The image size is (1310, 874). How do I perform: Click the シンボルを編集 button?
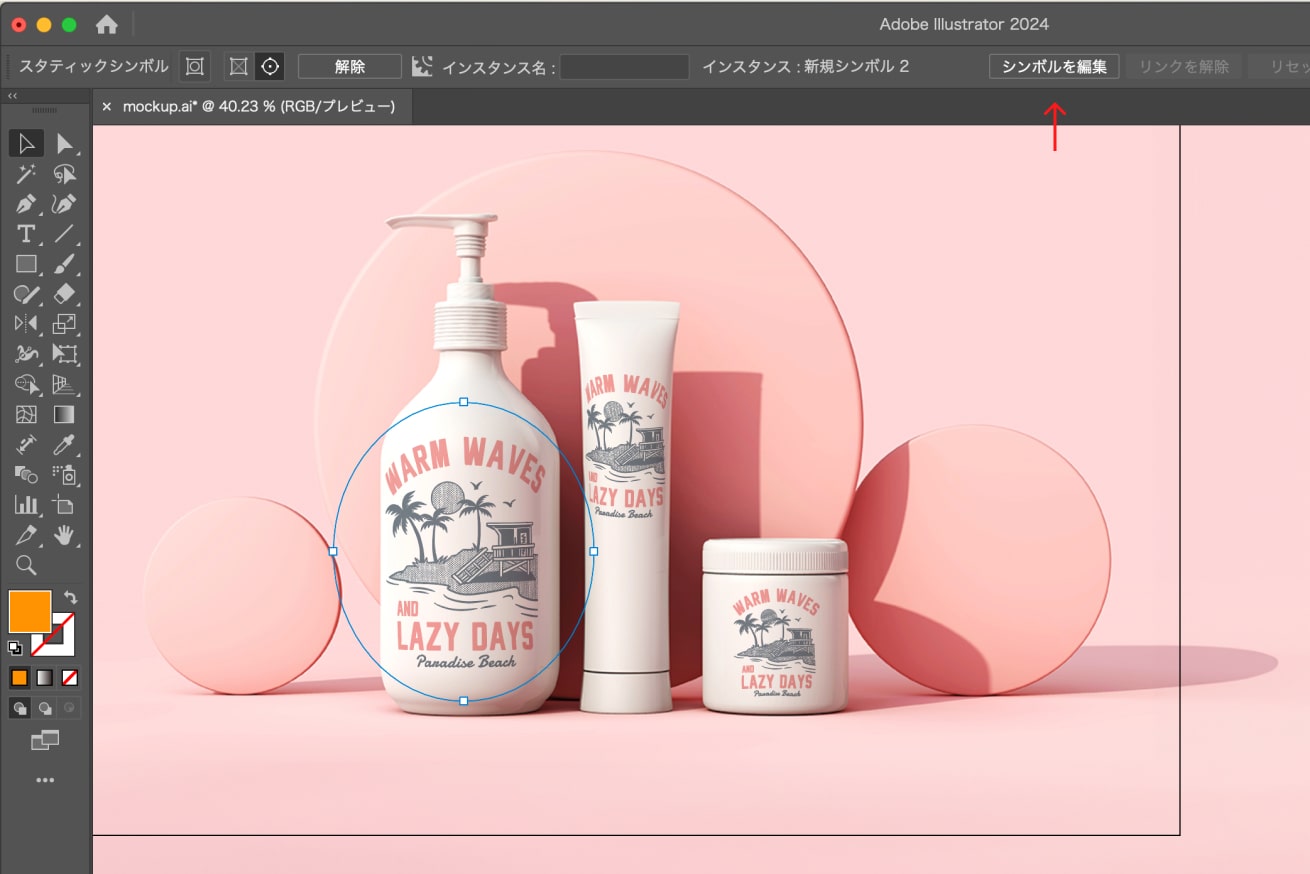pyautogui.click(x=1054, y=67)
